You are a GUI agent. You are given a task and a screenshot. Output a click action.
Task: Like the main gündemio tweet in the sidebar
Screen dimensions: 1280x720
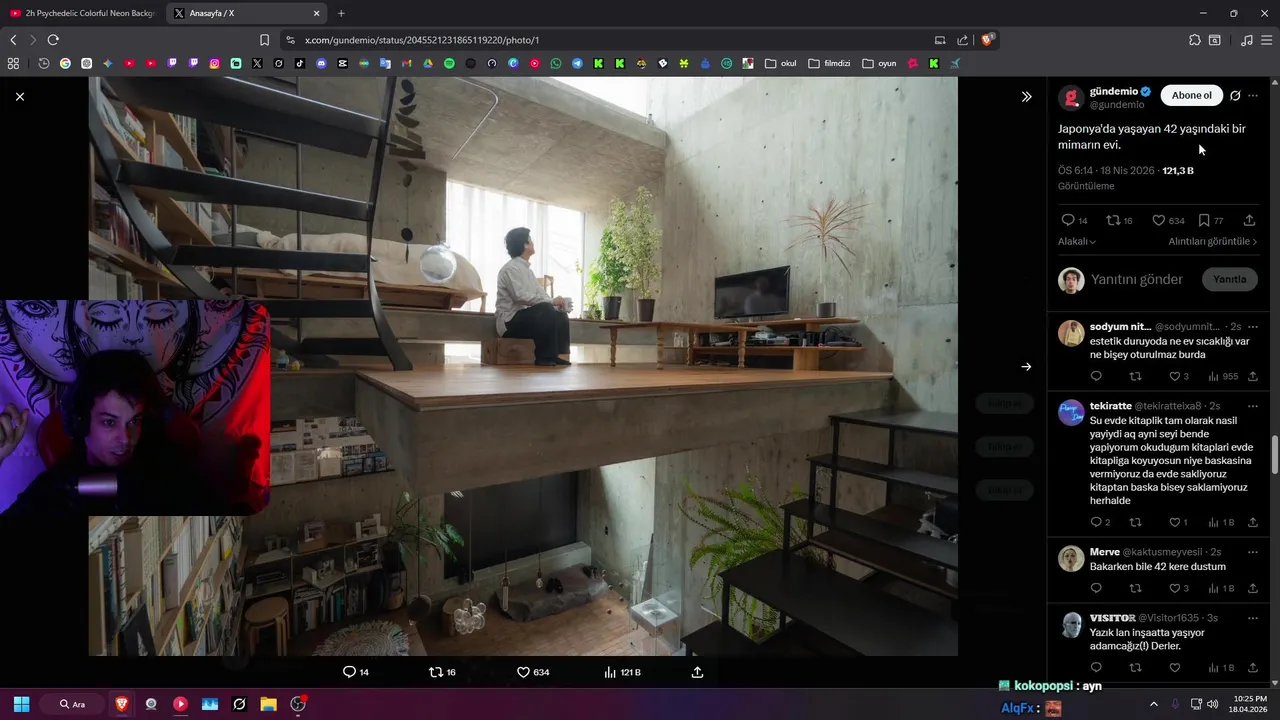click(1158, 220)
